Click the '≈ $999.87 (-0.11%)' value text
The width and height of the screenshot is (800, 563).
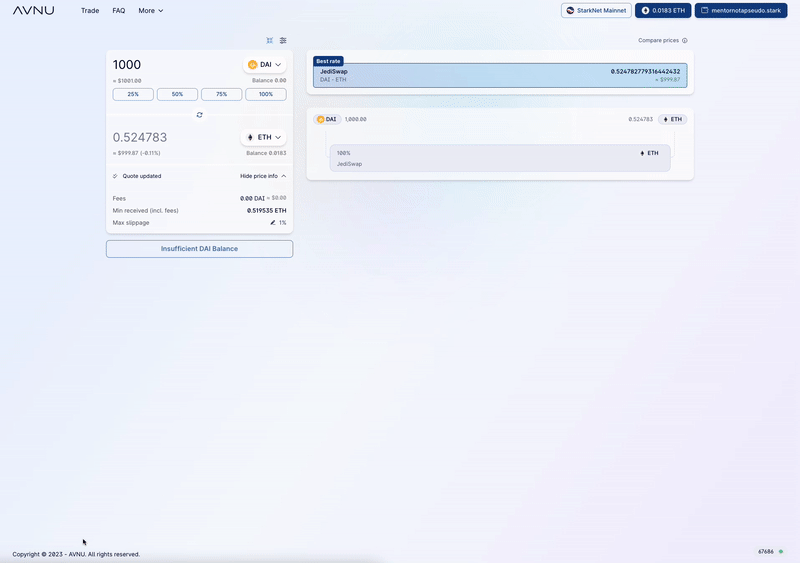[137, 153]
